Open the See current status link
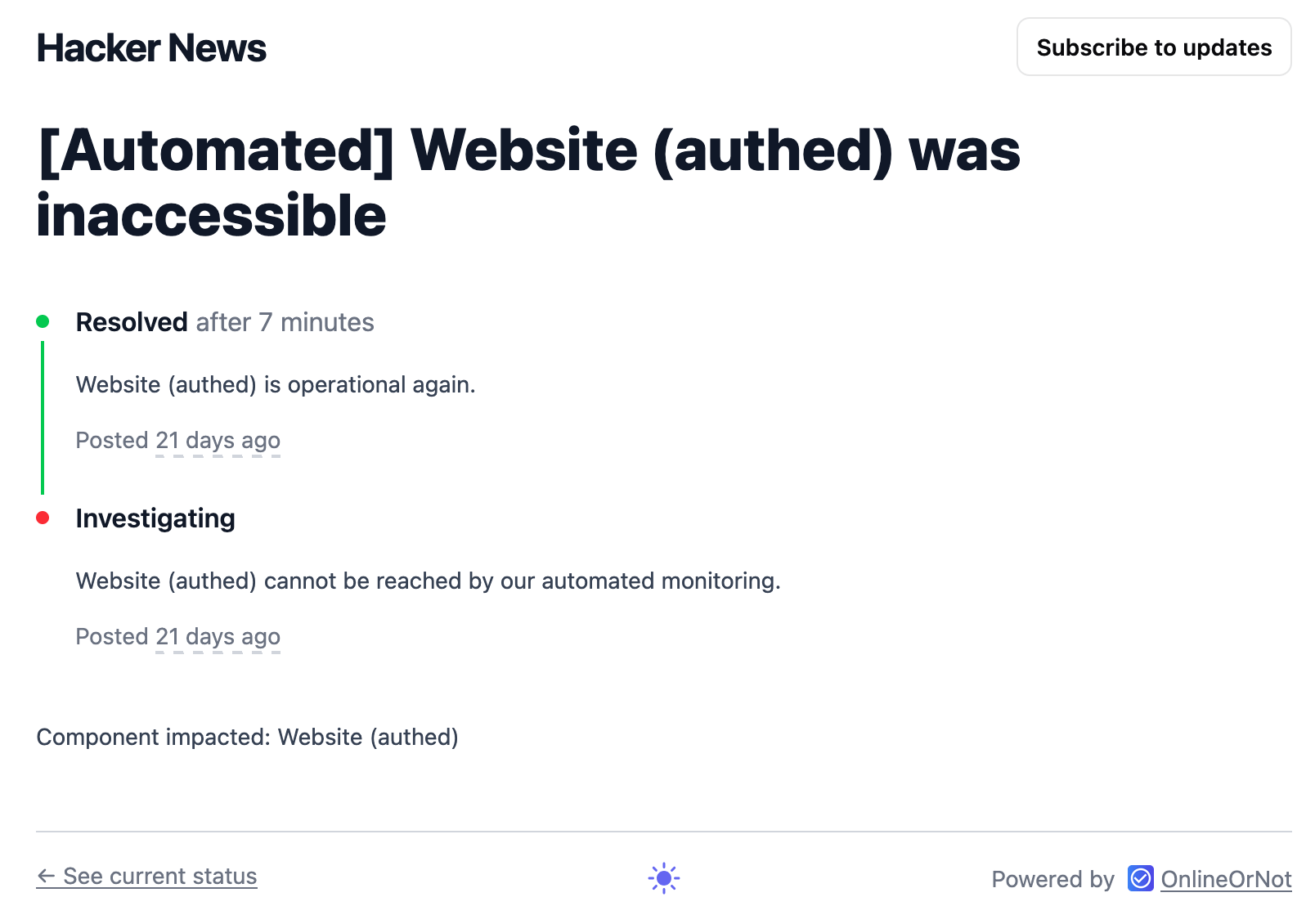This screenshot has height=924, width=1315. (x=160, y=876)
